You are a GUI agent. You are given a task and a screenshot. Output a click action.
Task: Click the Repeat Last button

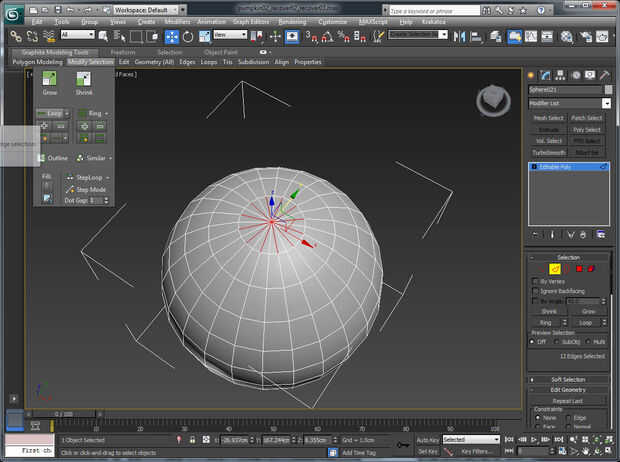coord(568,400)
